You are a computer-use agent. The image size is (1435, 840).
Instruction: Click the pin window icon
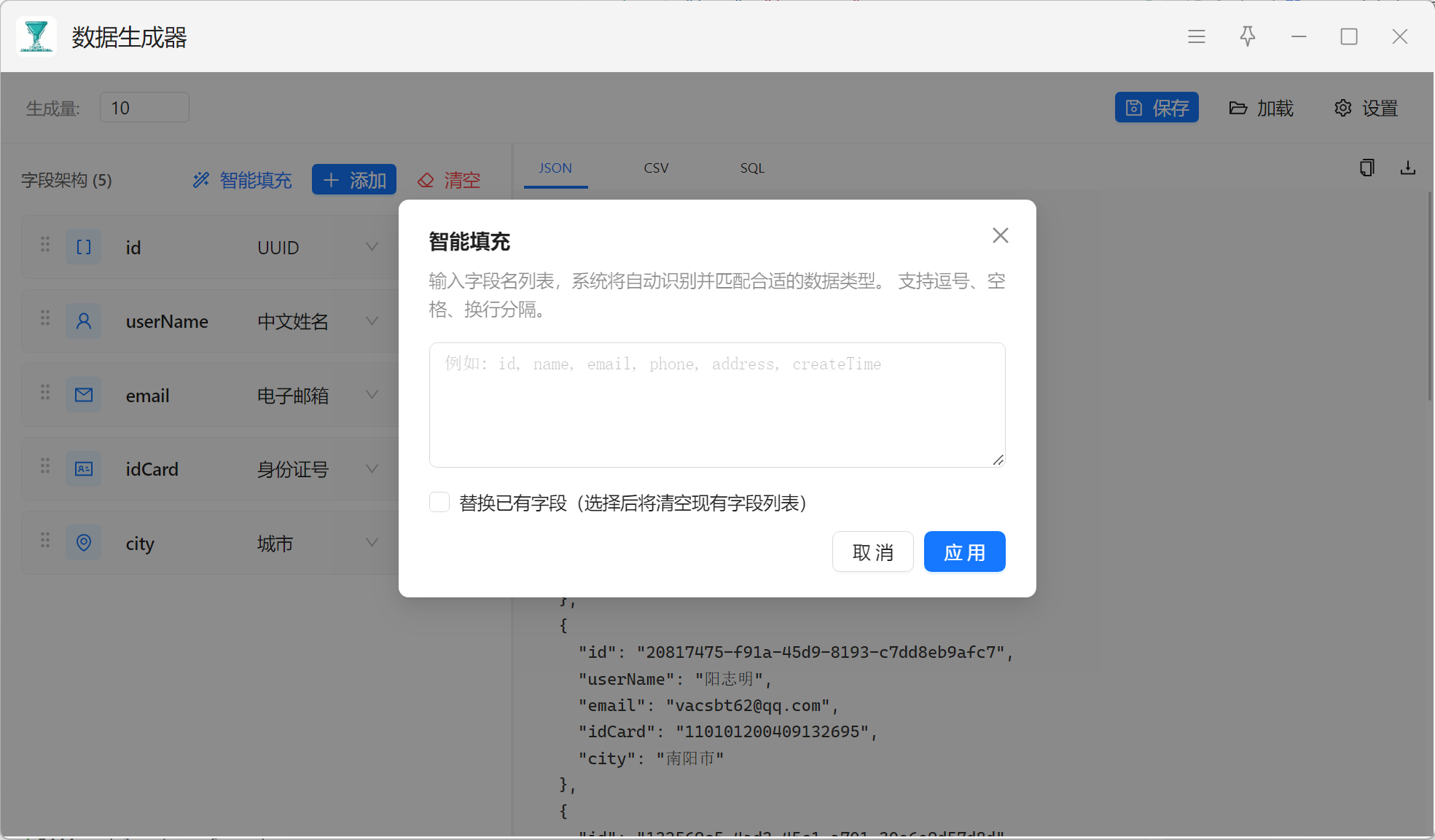[1247, 36]
